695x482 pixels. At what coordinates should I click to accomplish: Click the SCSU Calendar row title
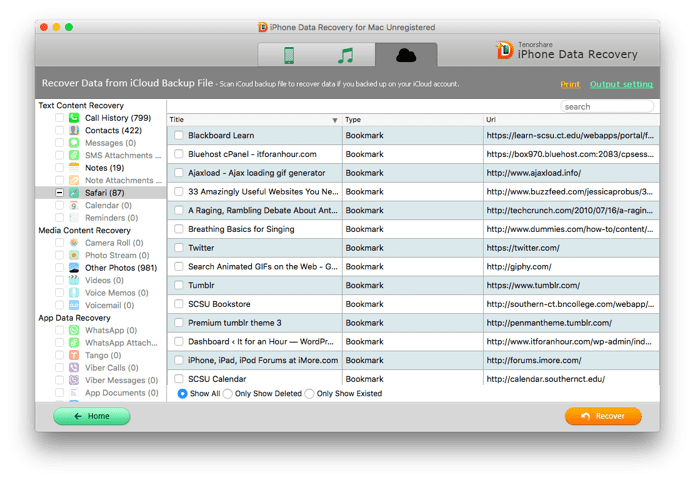tap(217, 379)
